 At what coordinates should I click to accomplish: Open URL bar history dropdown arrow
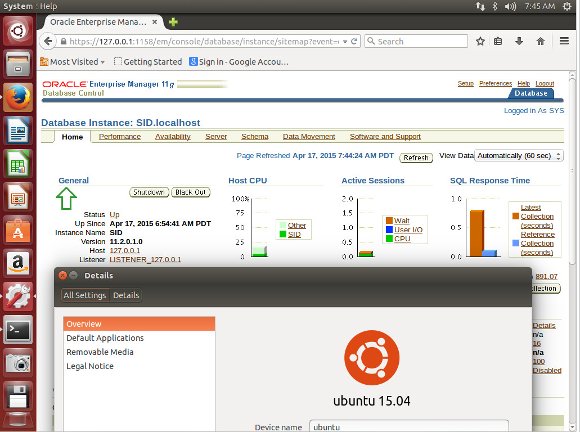pos(345,41)
